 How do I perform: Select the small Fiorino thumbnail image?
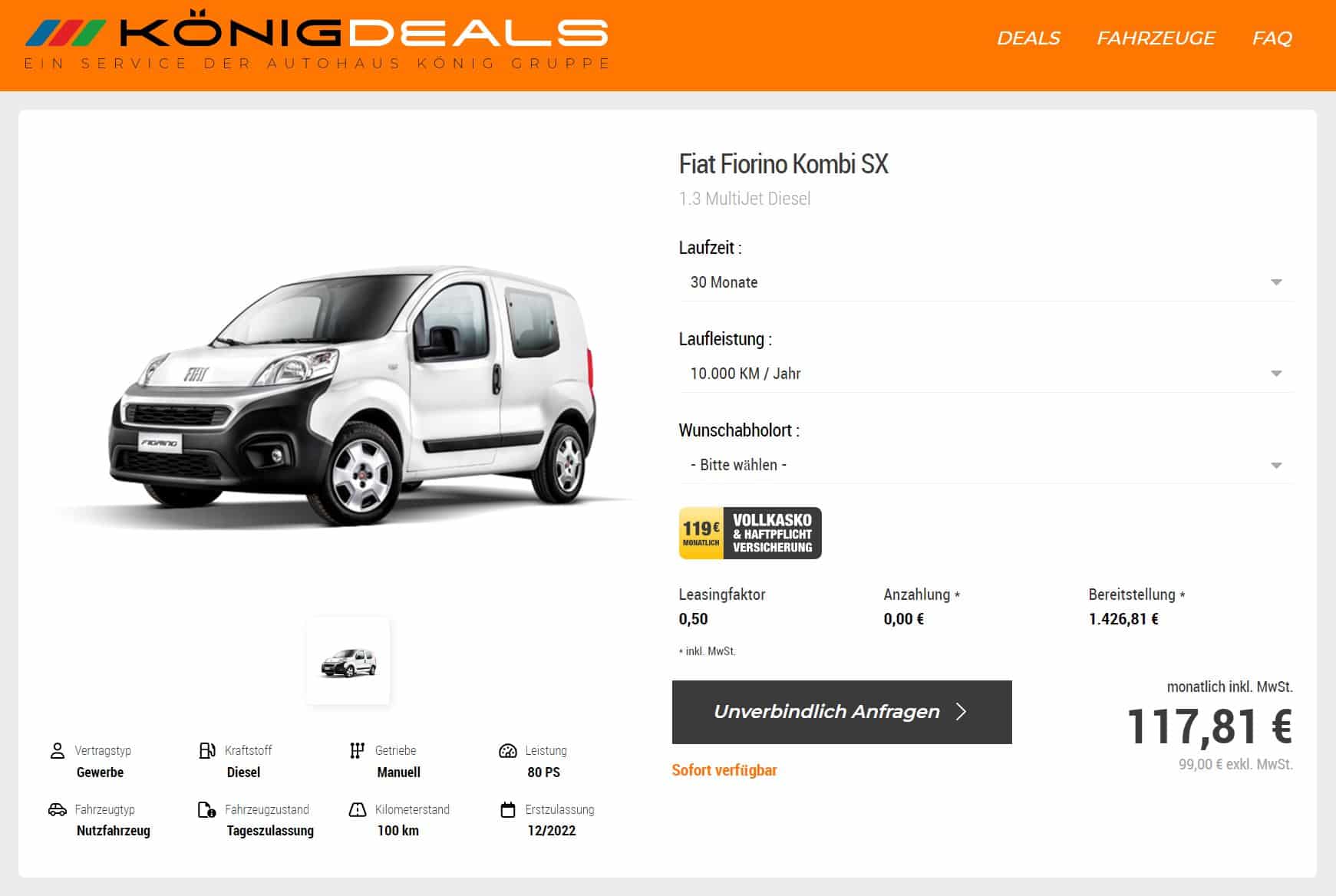348,661
